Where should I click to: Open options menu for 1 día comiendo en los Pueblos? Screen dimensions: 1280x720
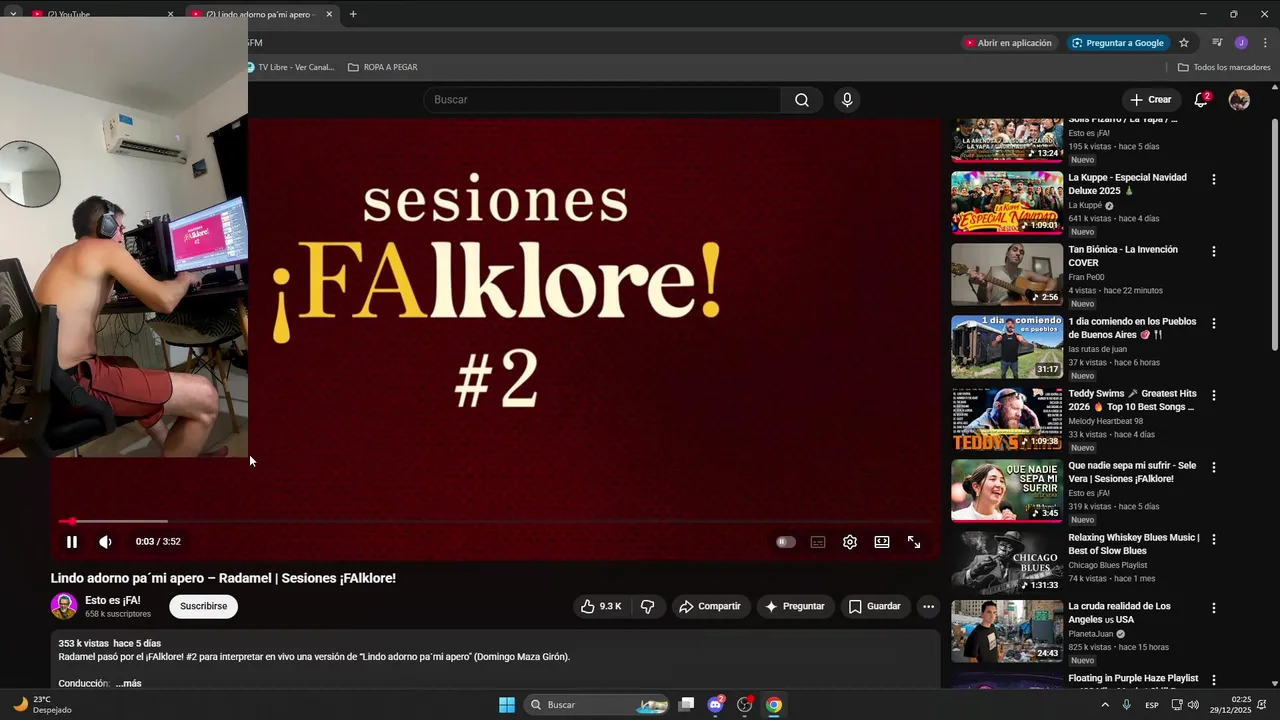coord(1214,324)
